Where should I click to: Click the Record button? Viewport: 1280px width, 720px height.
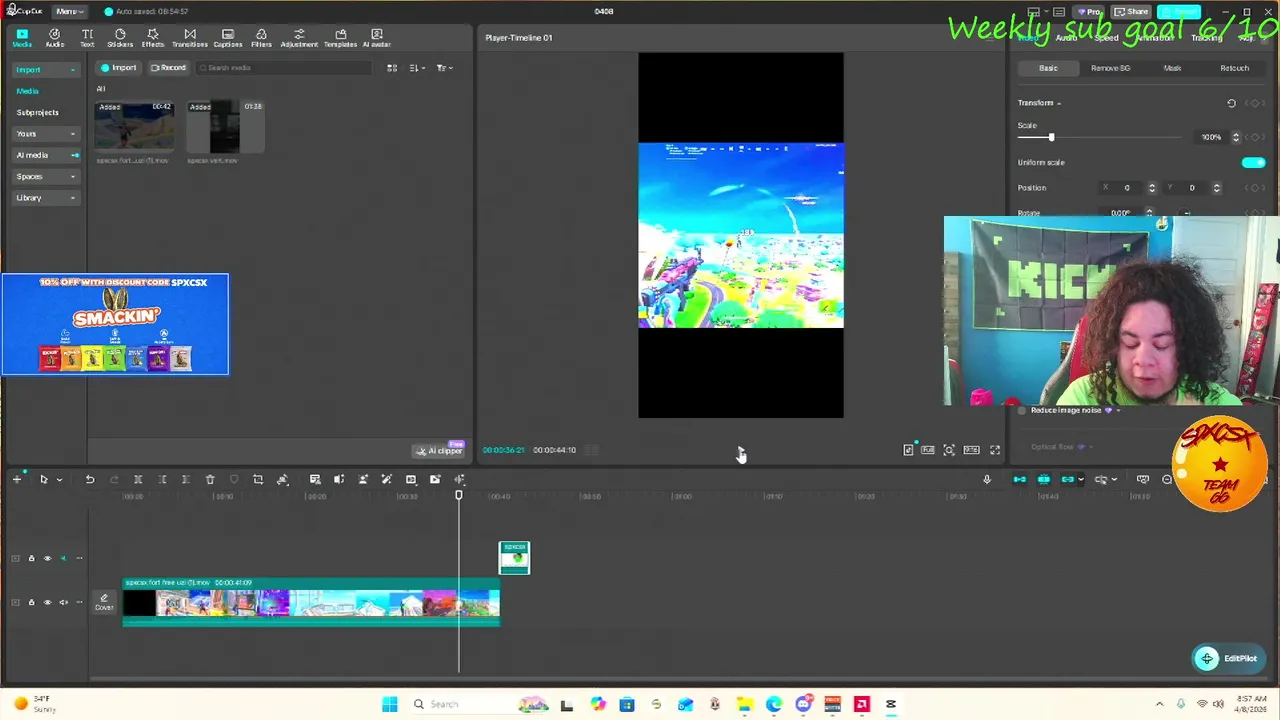(x=168, y=68)
